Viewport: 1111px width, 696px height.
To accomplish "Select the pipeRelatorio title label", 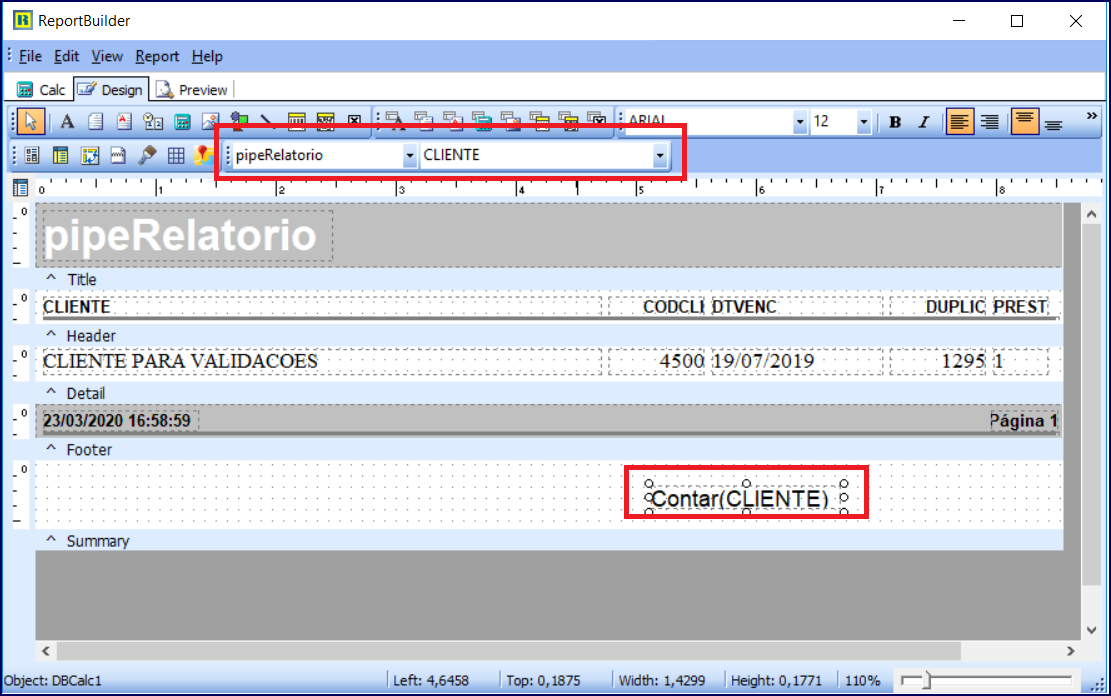I will coord(187,235).
